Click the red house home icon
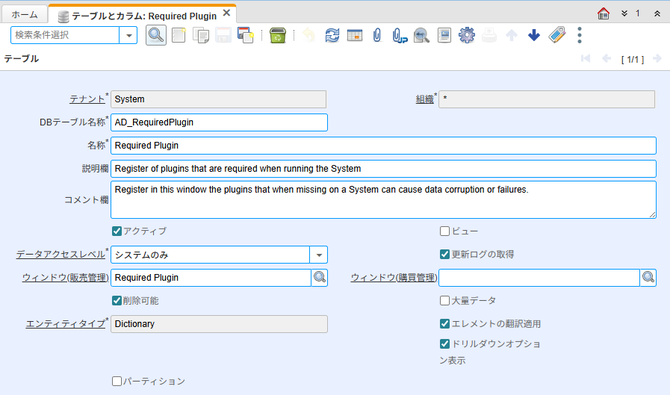This screenshot has height=395, width=670. [603, 14]
